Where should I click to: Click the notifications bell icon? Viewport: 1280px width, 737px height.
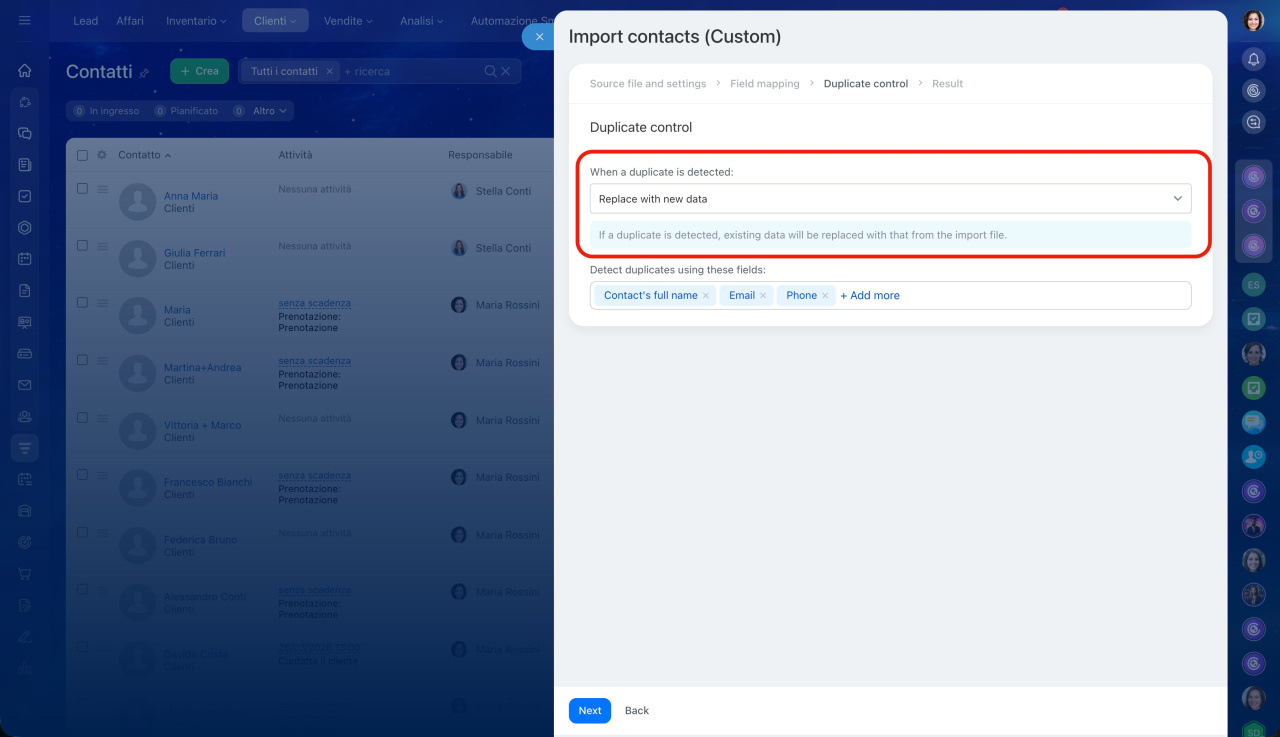tap(1253, 60)
